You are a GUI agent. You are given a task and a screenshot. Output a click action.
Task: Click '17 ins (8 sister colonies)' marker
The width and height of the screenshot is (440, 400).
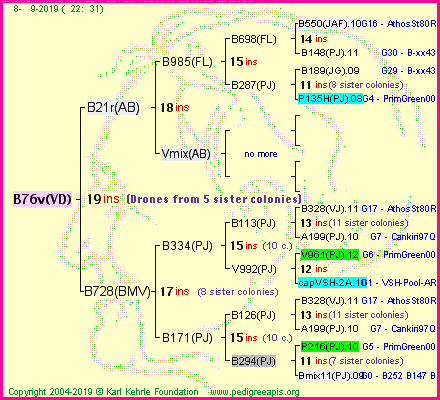pyautogui.click(x=219, y=292)
